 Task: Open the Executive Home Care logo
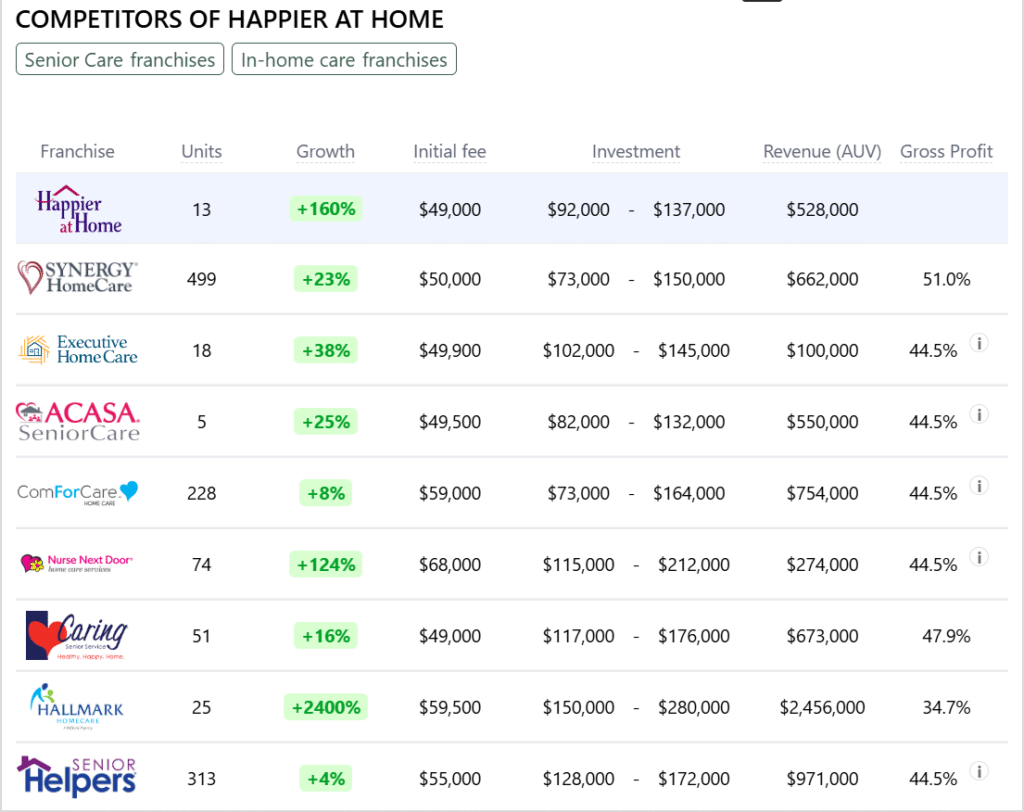pos(78,349)
